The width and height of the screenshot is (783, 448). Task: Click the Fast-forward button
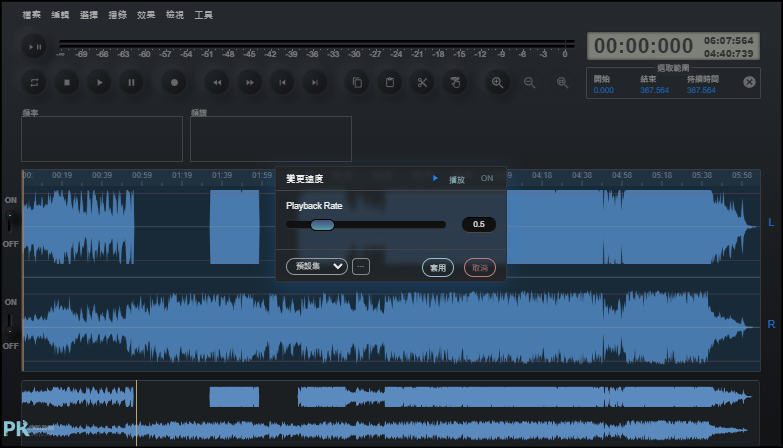(x=250, y=82)
